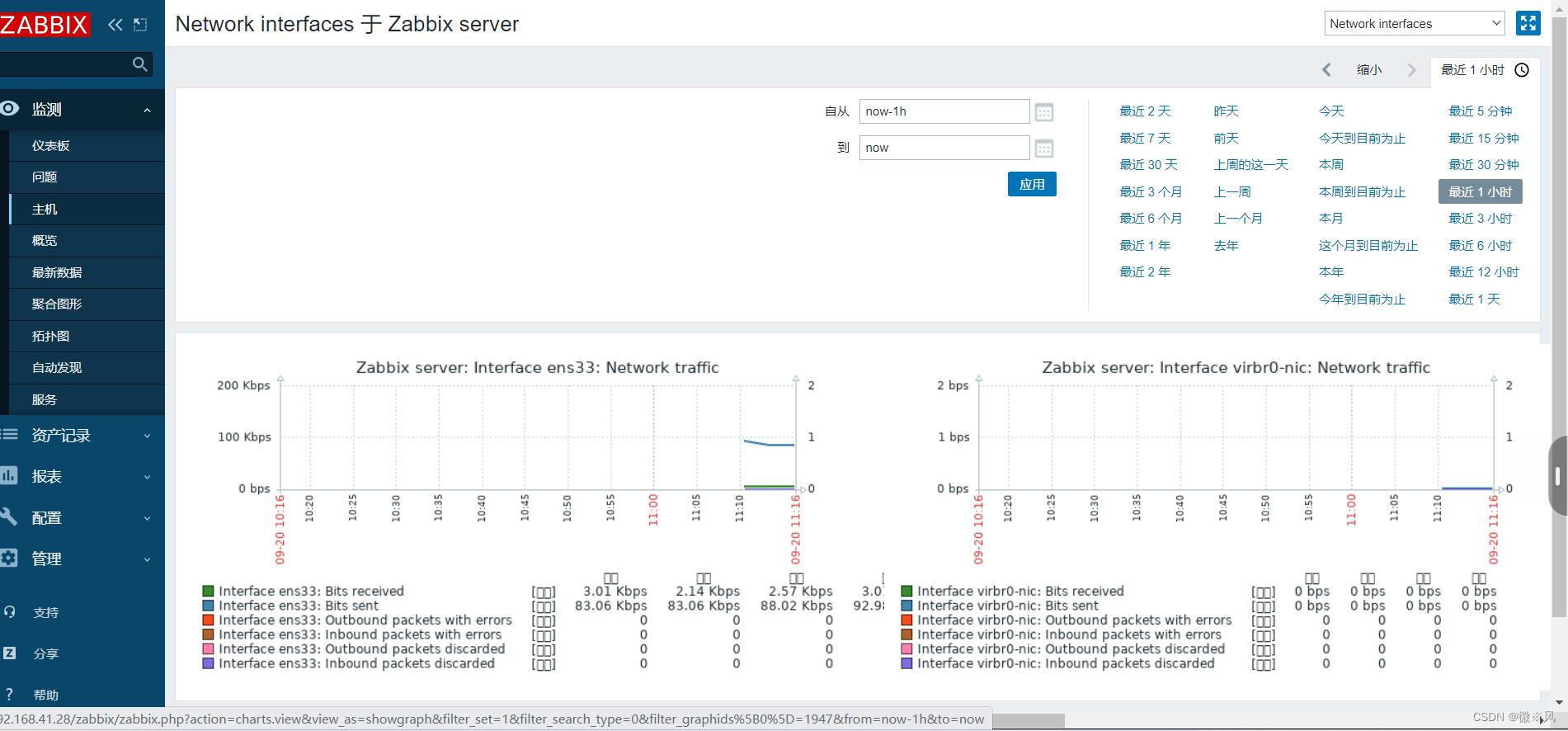Select 本周 time range
The height and width of the screenshot is (731, 1568).
(1331, 164)
